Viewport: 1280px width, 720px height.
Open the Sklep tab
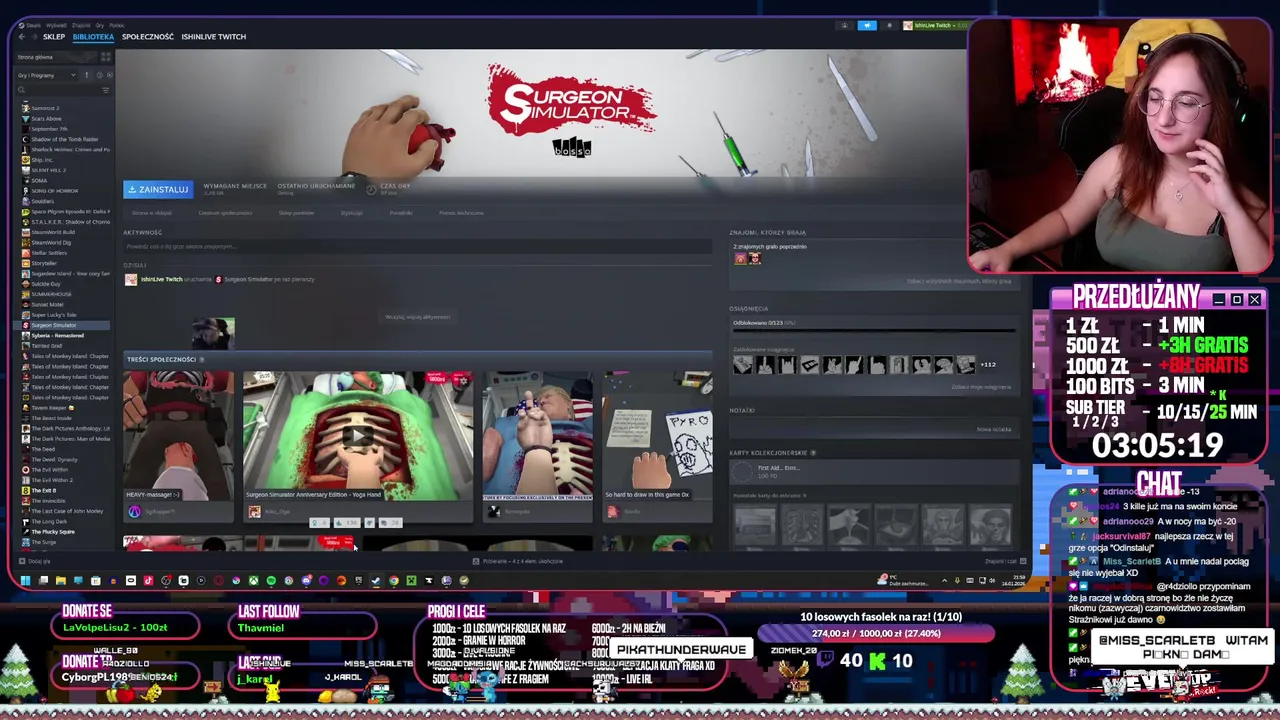(x=54, y=37)
